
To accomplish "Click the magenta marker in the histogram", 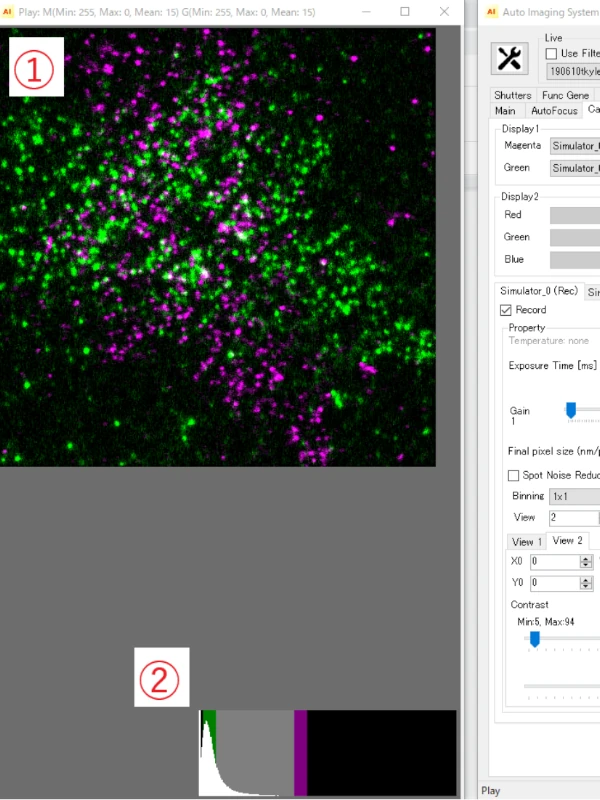I will 301,753.
